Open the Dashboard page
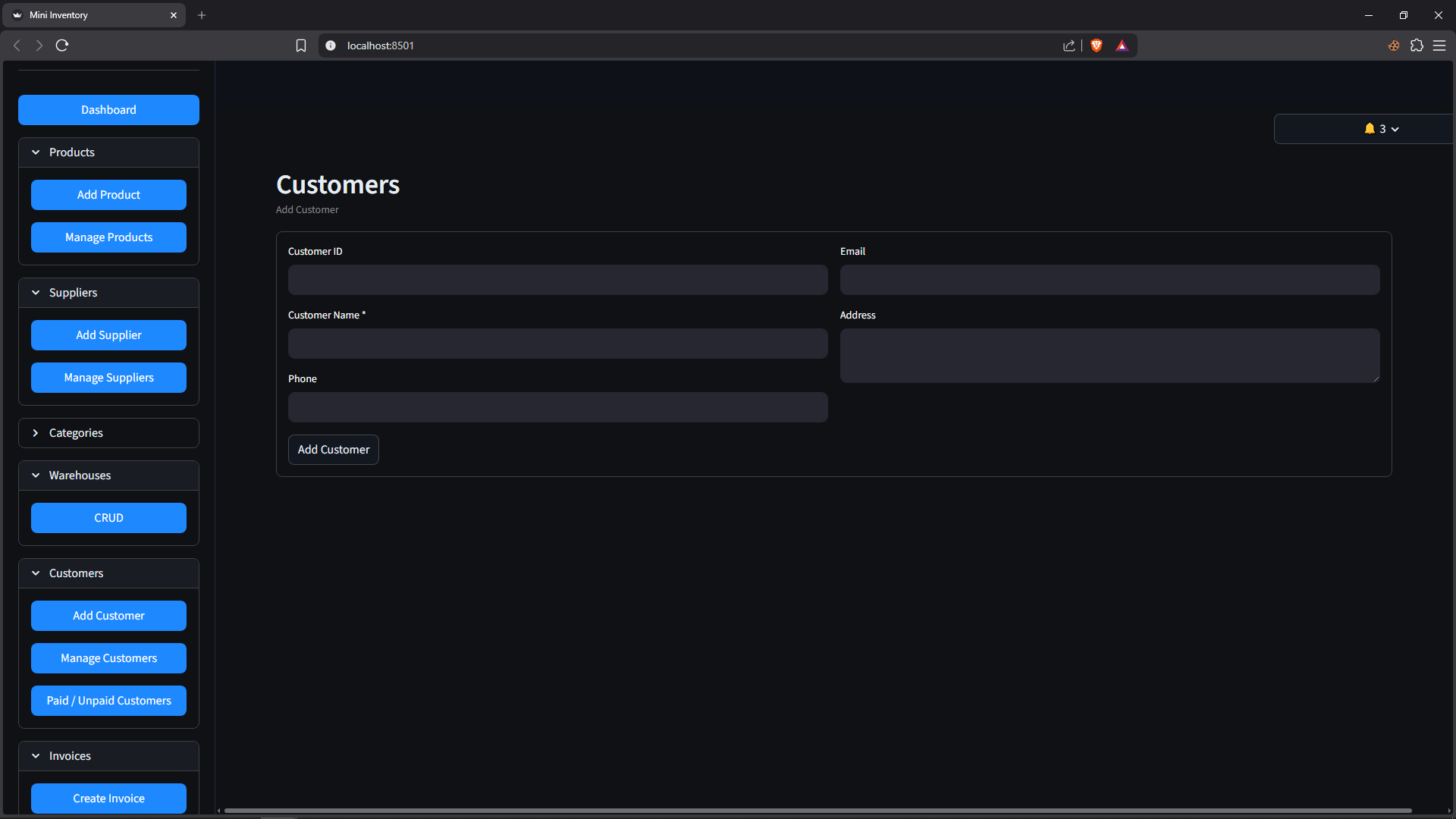The image size is (1456, 819). pos(108,110)
